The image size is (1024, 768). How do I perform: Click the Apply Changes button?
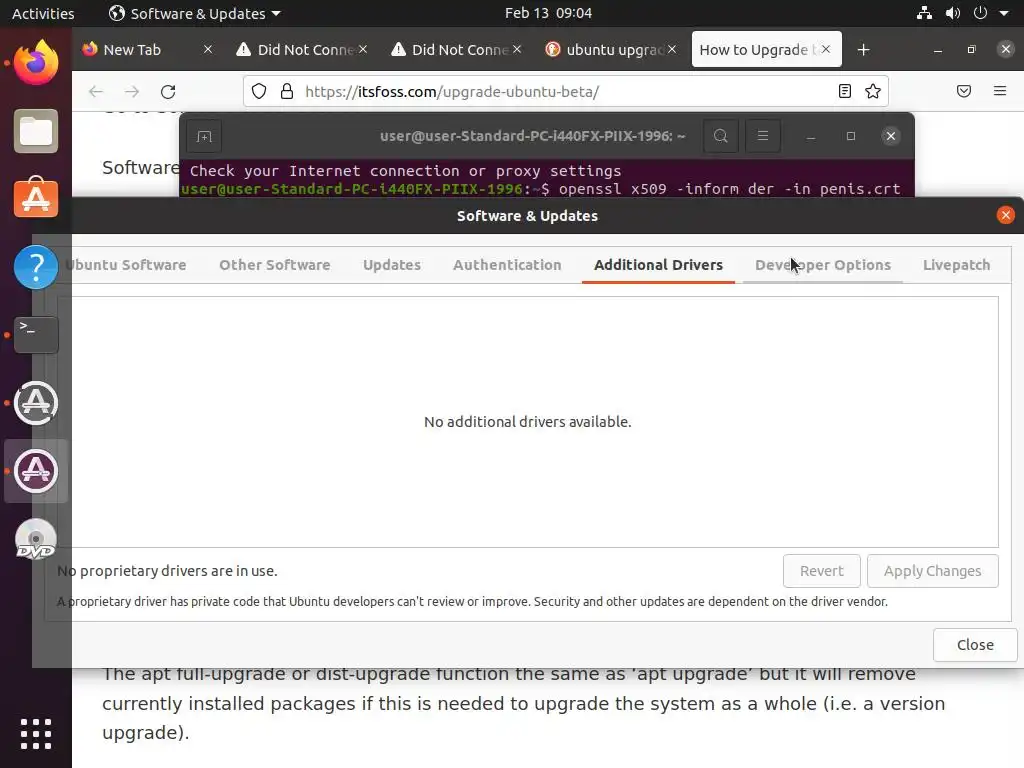point(933,571)
